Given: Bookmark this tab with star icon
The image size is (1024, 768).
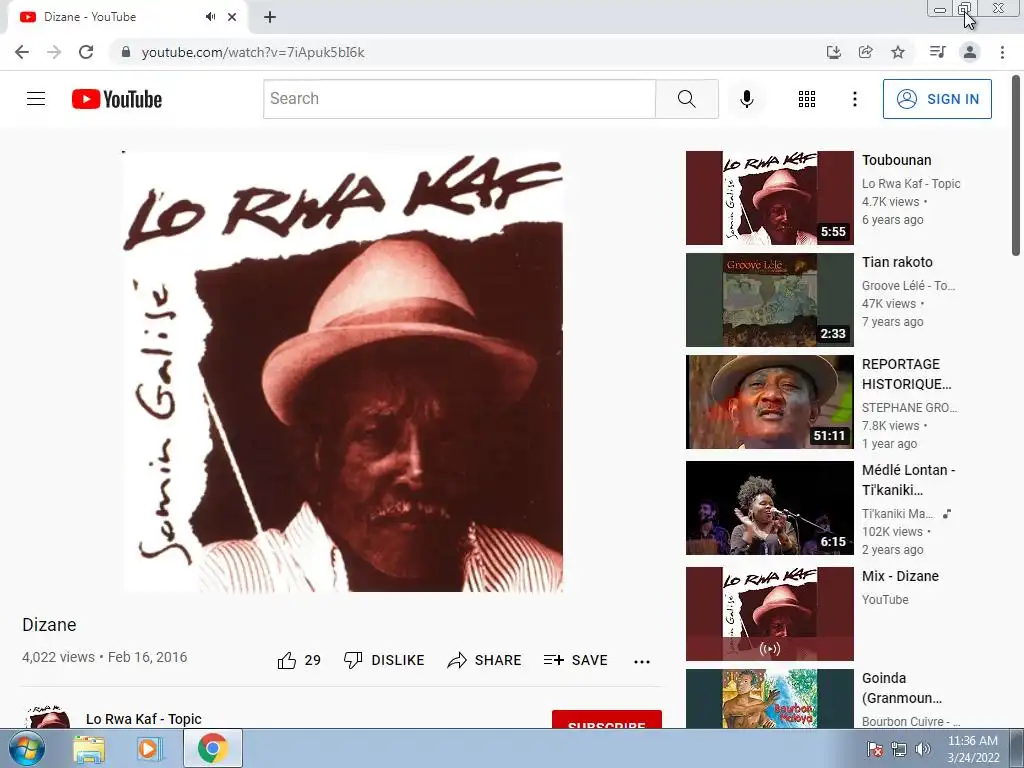Looking at the screenshot, I should click(x=898, y=52).
